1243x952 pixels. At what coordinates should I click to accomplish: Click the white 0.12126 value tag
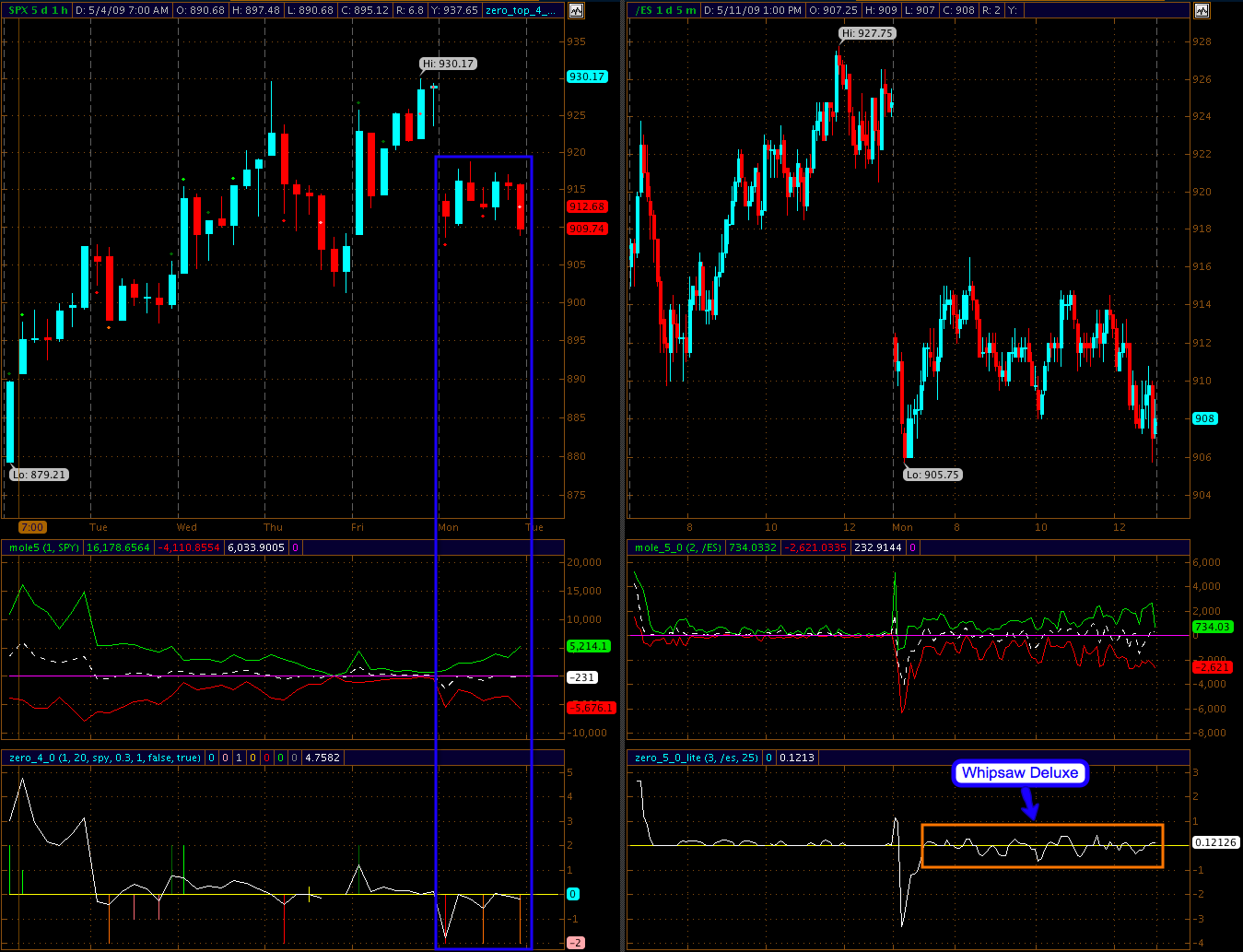click(1215, 842)
